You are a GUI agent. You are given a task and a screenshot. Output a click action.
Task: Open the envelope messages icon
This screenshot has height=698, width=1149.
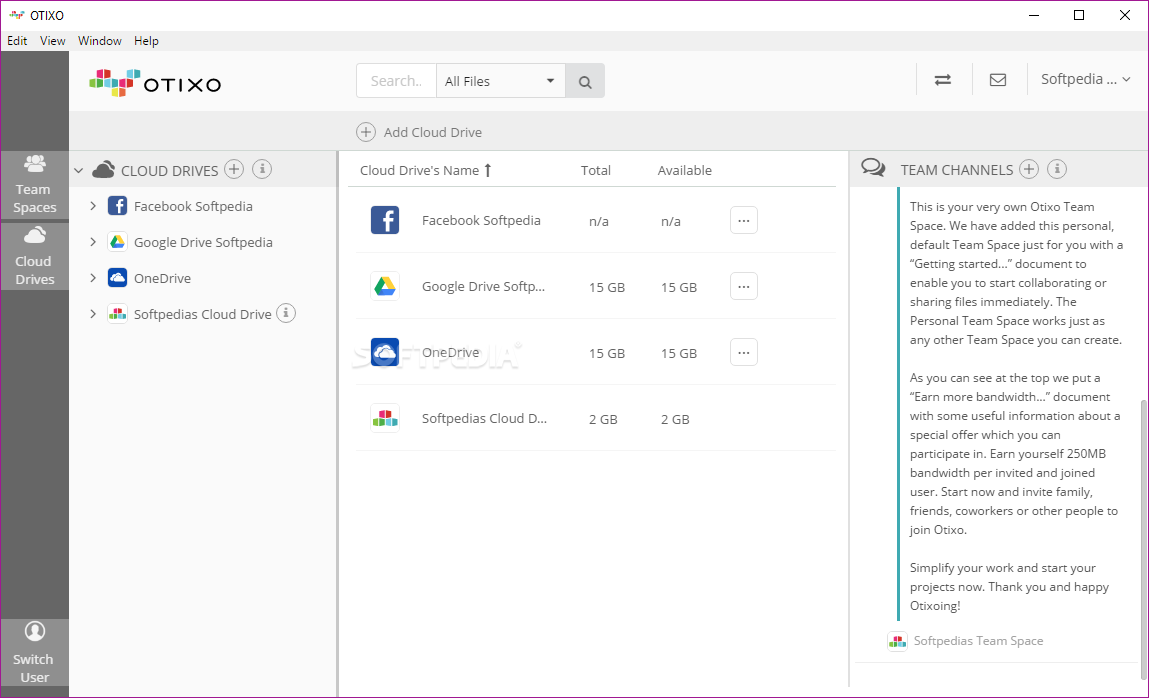point(997,80)
